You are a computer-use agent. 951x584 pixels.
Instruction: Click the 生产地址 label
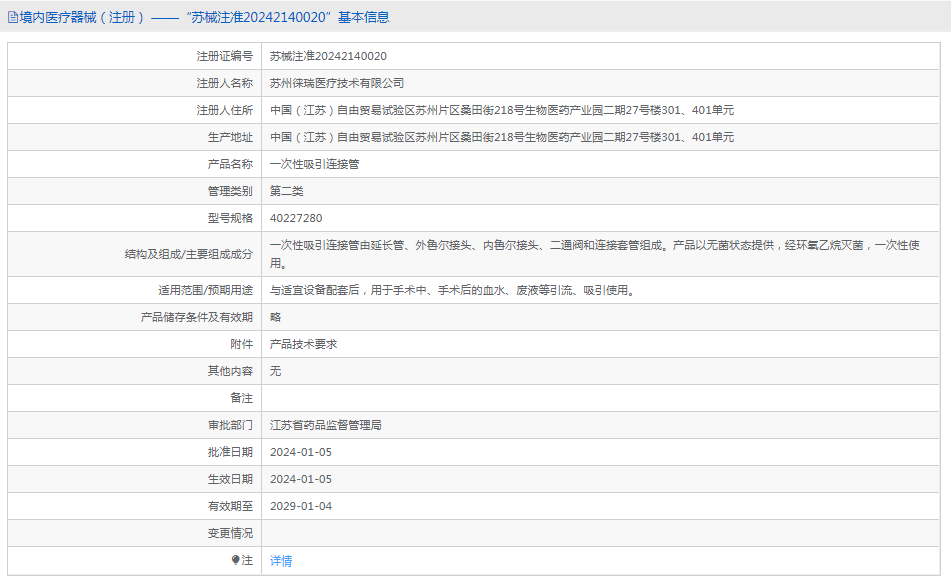pos(230,137)
